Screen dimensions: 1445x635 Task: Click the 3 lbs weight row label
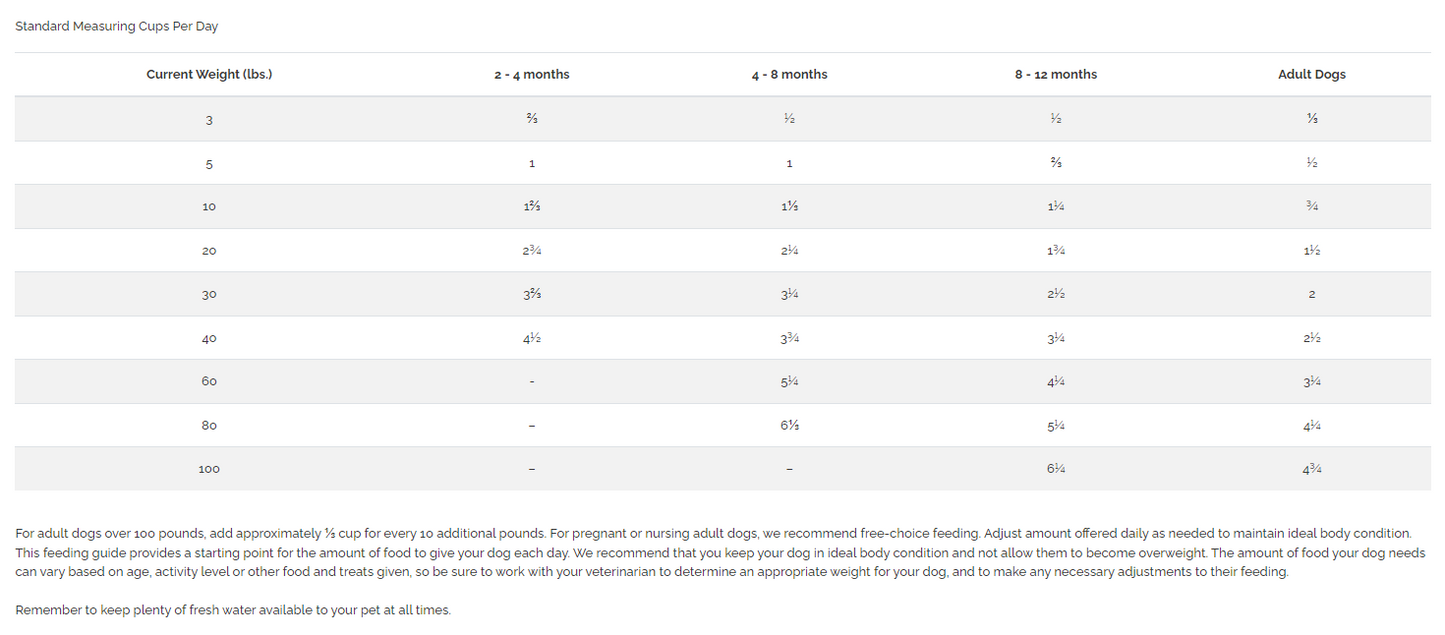(209, 120)
